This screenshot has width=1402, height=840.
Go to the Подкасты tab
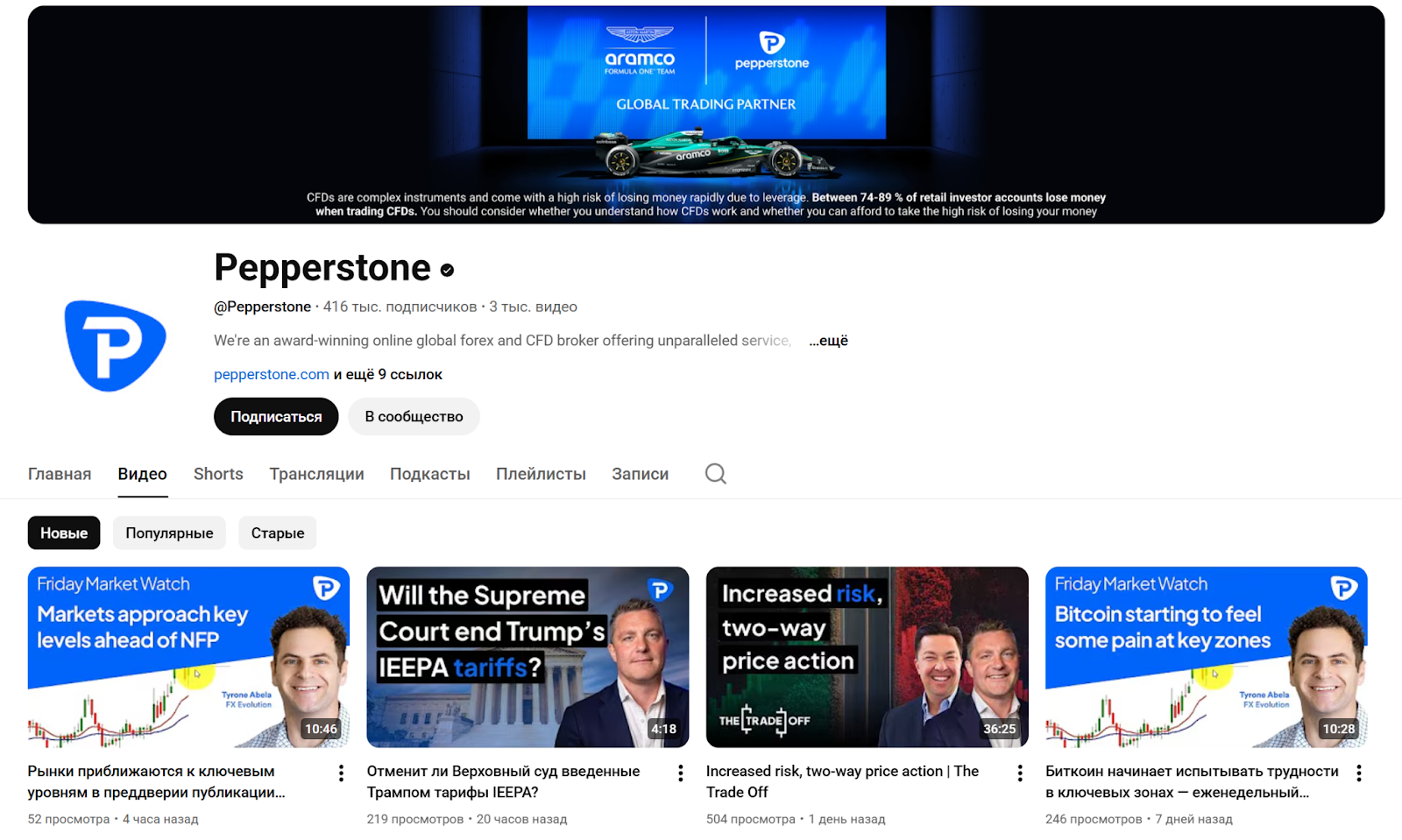[x=429, y=474]
